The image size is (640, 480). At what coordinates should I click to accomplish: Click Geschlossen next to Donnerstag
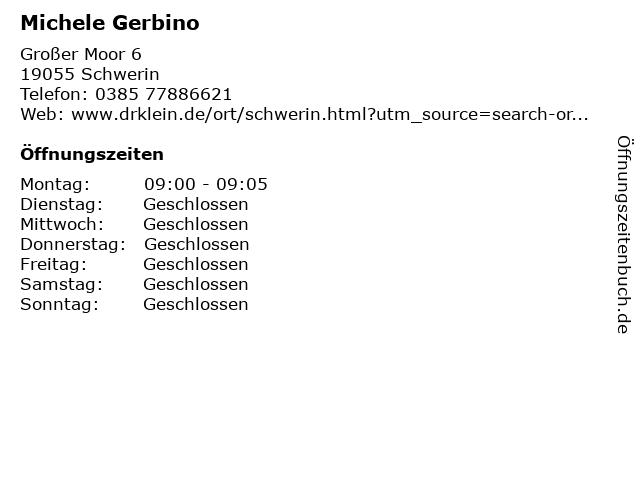click(197, 244)
